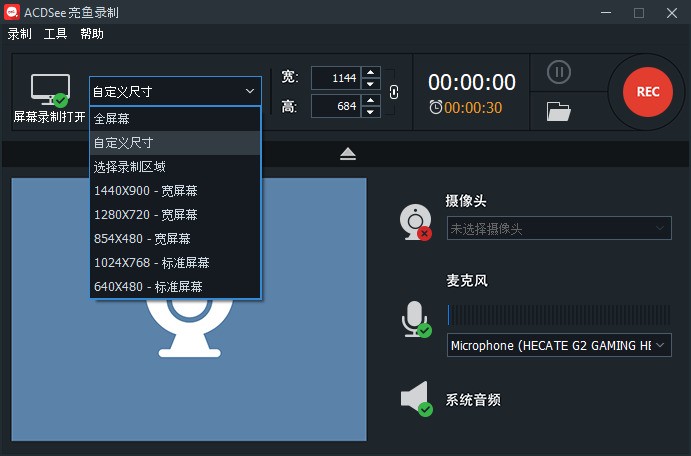This screenshot has width=691, height=456.
Task: Select 选择录制区域 from the list
Action: pos(175,167)
